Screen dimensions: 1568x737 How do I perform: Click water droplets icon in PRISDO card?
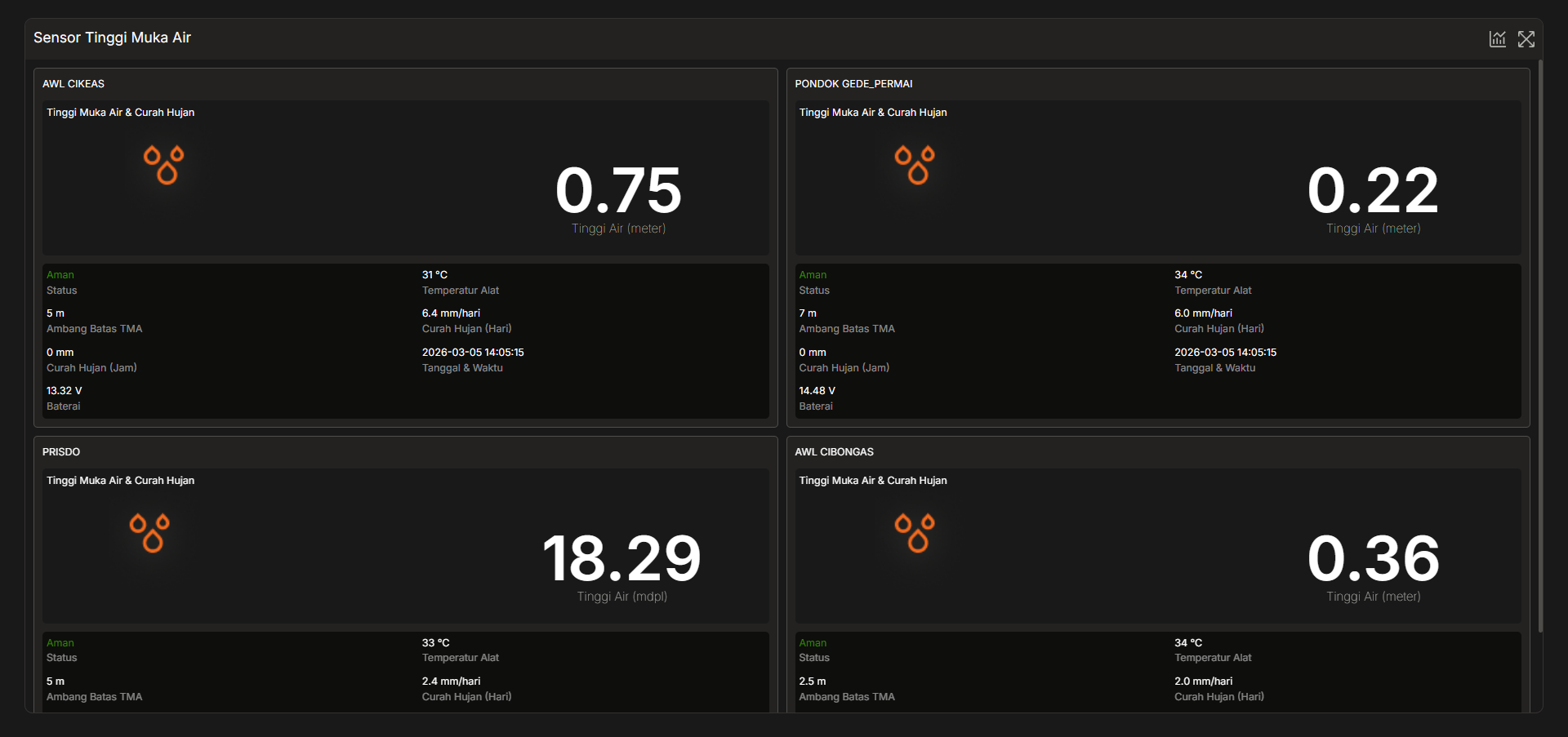tap(149, 533)
